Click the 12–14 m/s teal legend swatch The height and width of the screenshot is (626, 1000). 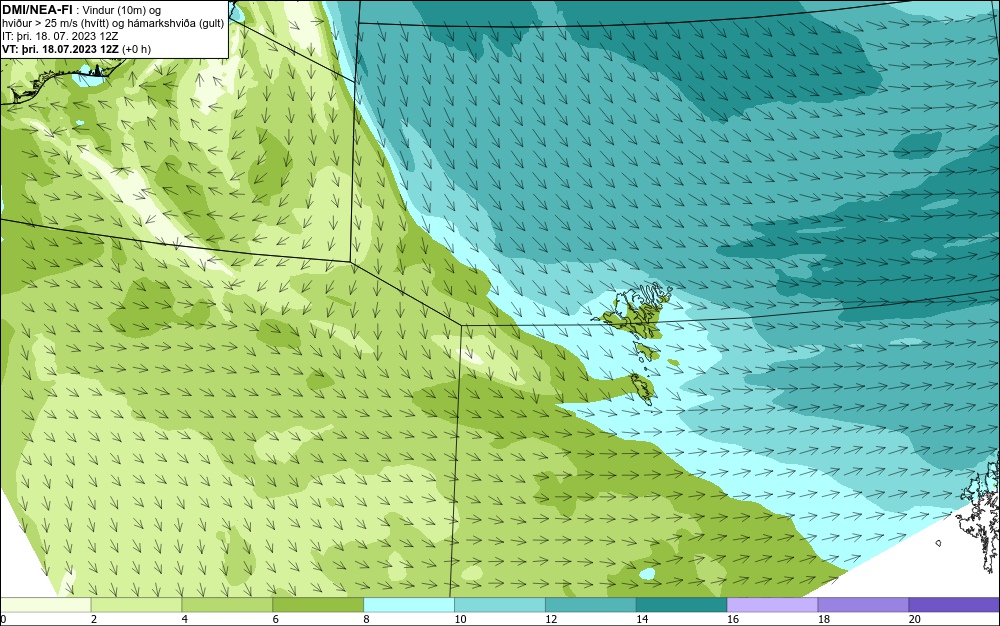[591, 604]
